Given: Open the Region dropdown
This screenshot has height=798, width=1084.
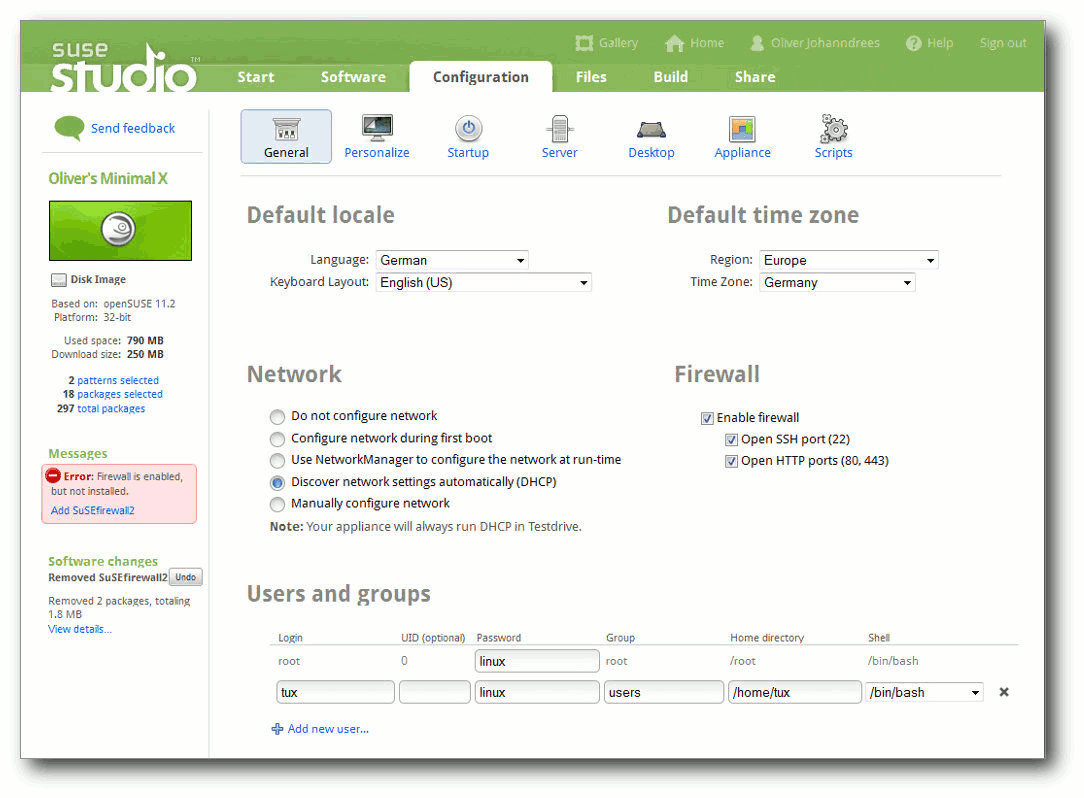Looking at the screenshot, I should 849,260.
